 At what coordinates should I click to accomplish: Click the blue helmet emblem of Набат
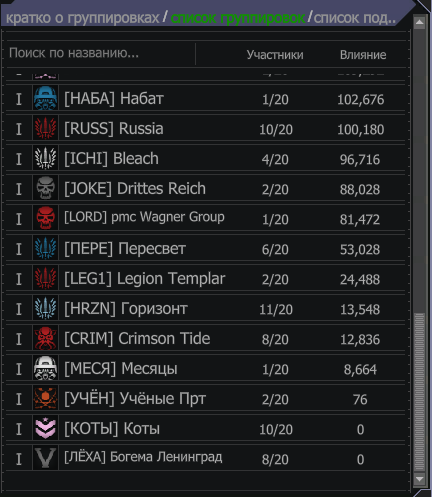tap(45, 98)
